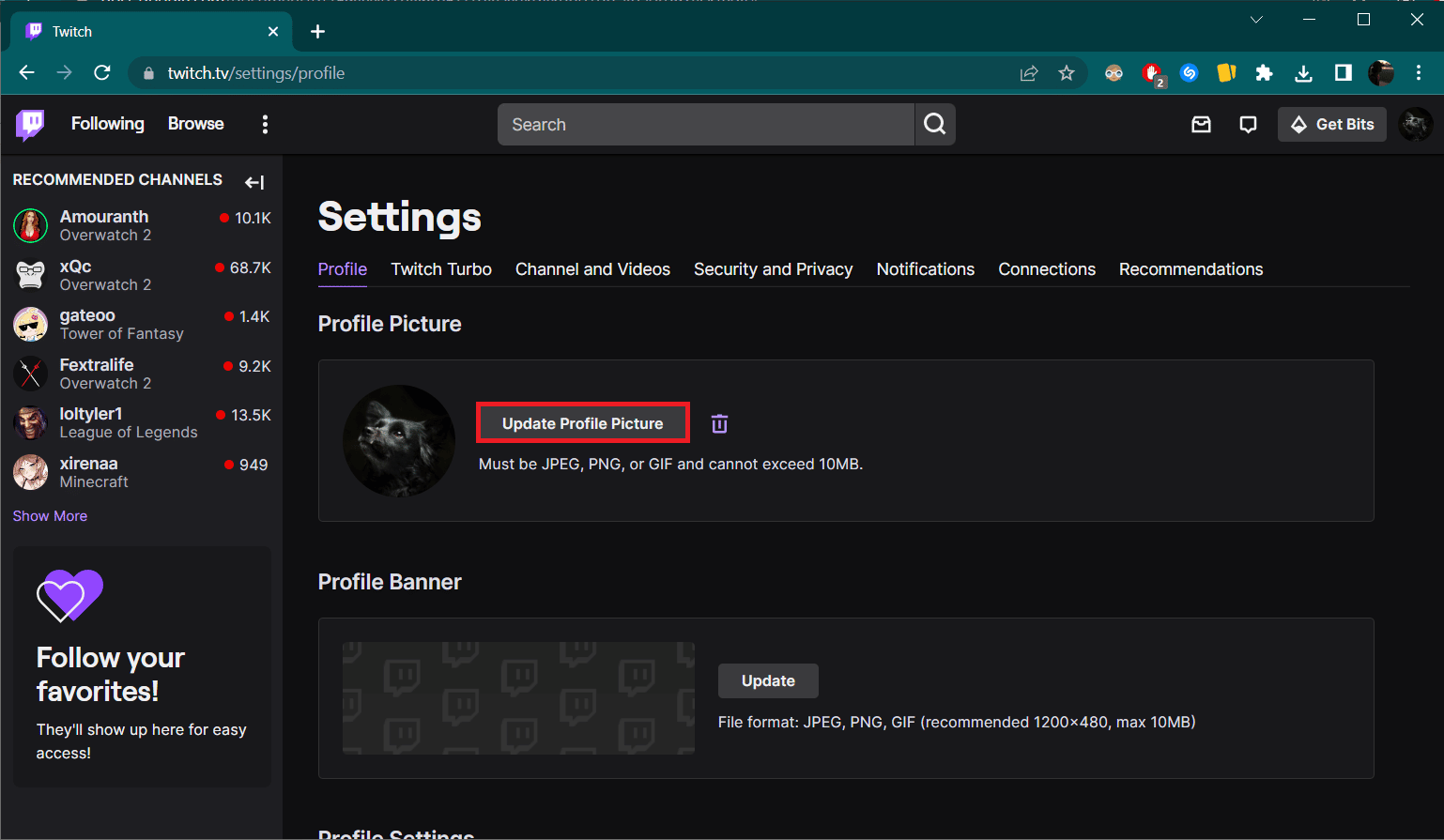
Task: Close the Twitch browser tab
Action: pos(273,32)
